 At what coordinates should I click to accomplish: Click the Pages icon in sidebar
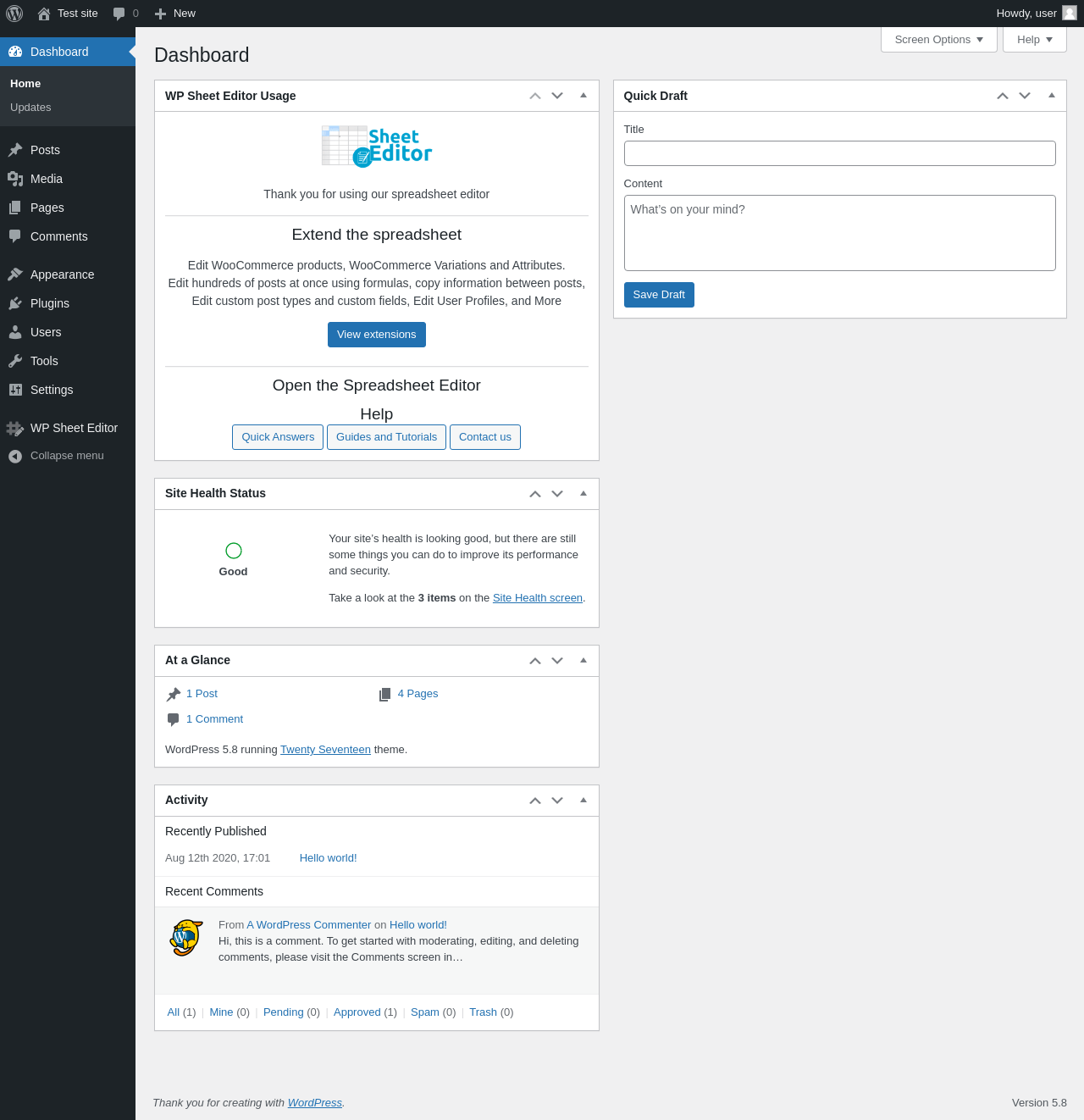tap(15, 208)
